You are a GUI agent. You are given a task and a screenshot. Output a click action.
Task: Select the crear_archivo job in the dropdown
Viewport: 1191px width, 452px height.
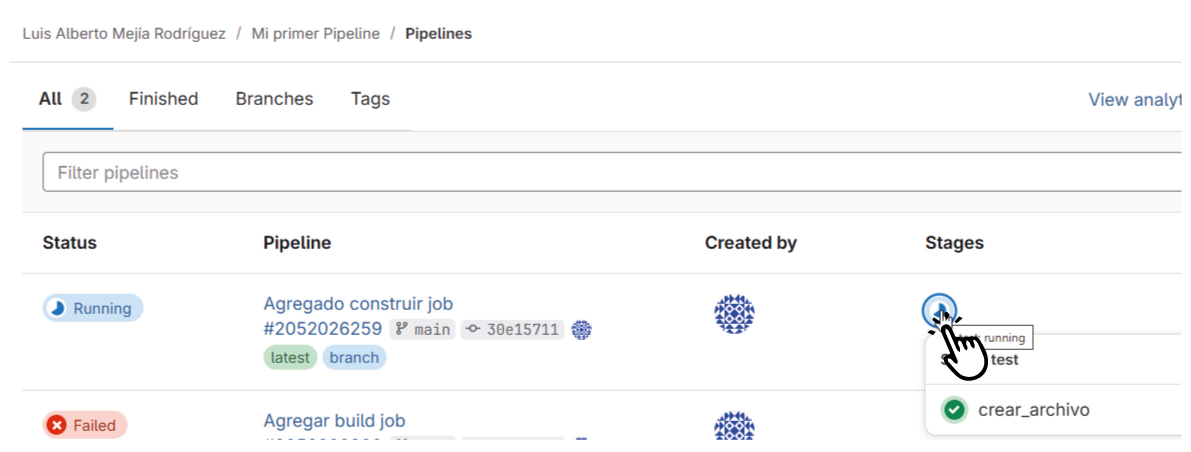pyautogui.click(x=1033, y=410)
